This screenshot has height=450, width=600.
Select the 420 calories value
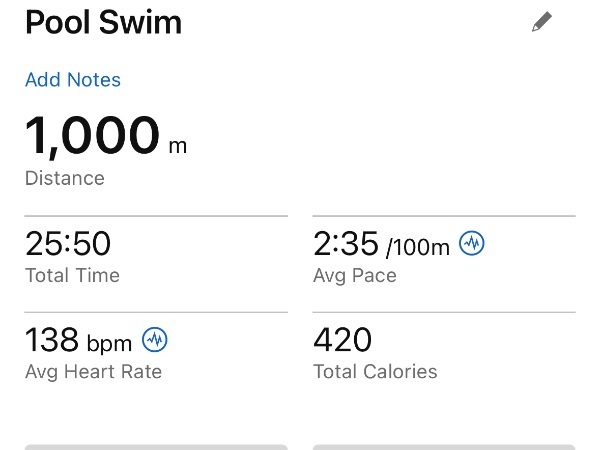(x=343, y=340)
